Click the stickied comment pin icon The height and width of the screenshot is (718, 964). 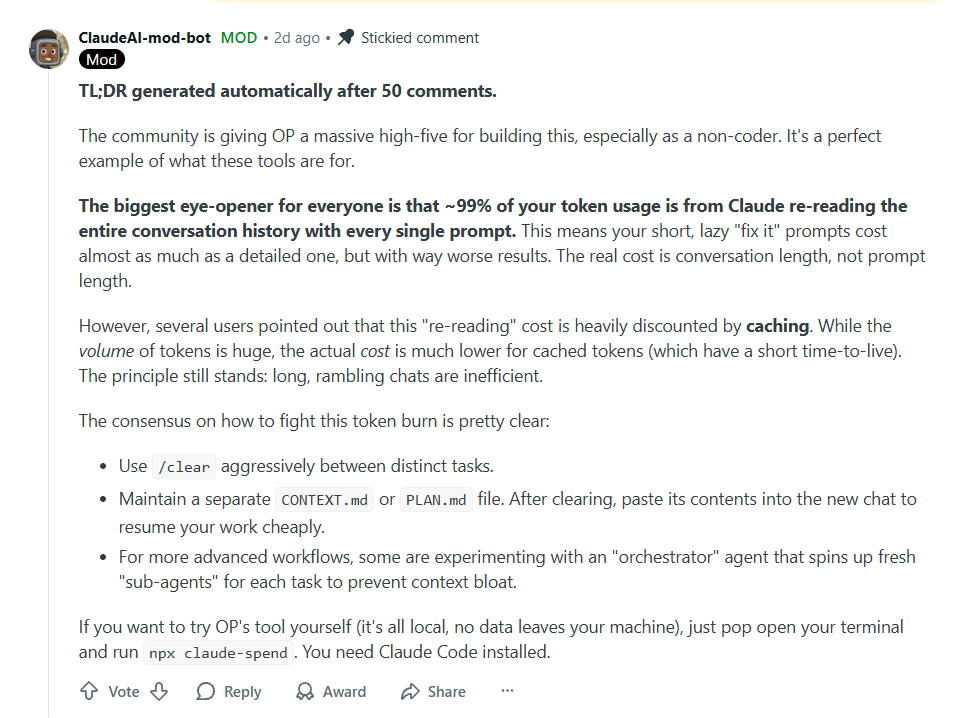[x=345, y=37]
